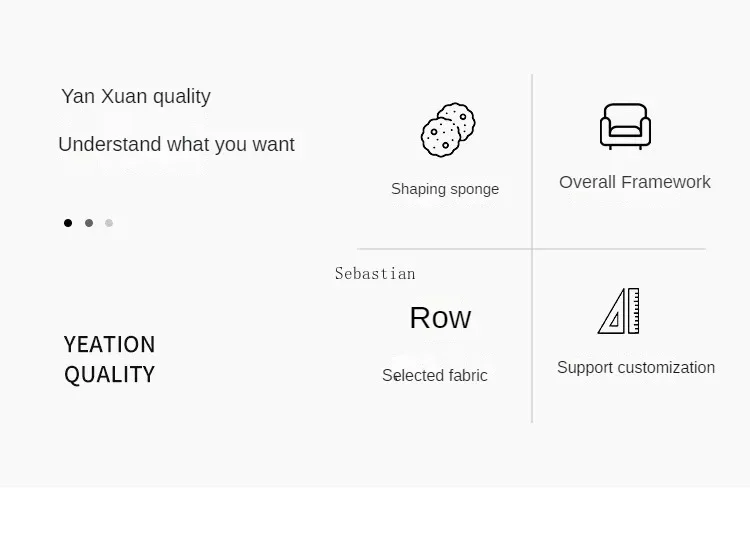750x548 pixels.
Task: Select the Support customization text
Action: [636, 368]
